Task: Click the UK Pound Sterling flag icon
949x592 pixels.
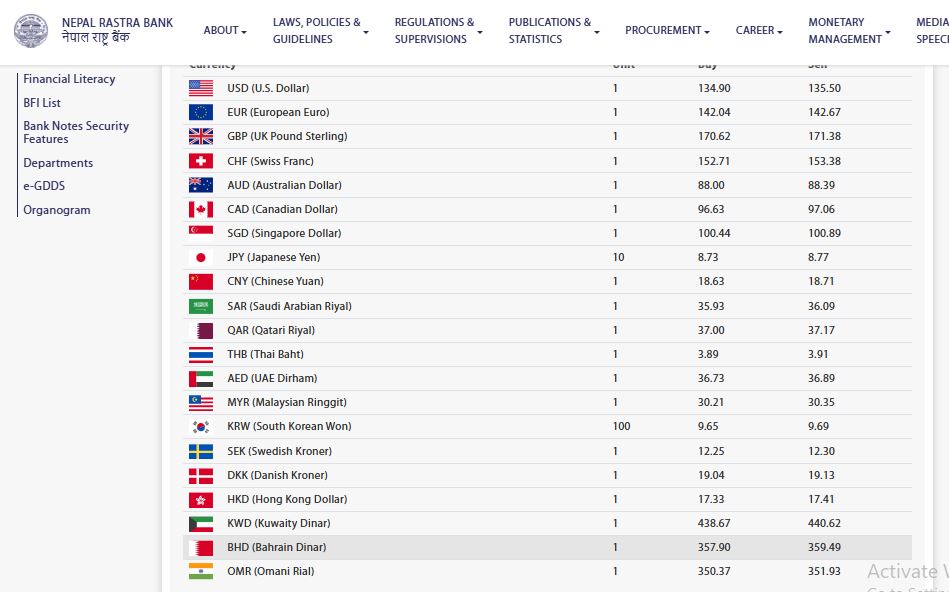Action: [200, 137]
